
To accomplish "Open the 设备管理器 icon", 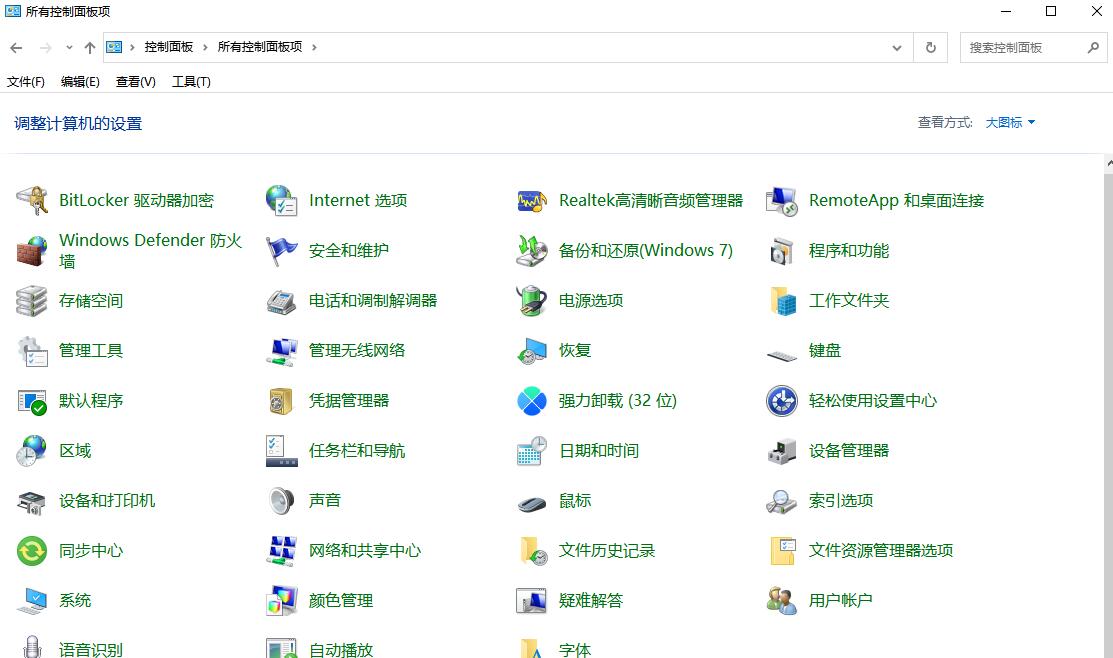I will (782, 451).
